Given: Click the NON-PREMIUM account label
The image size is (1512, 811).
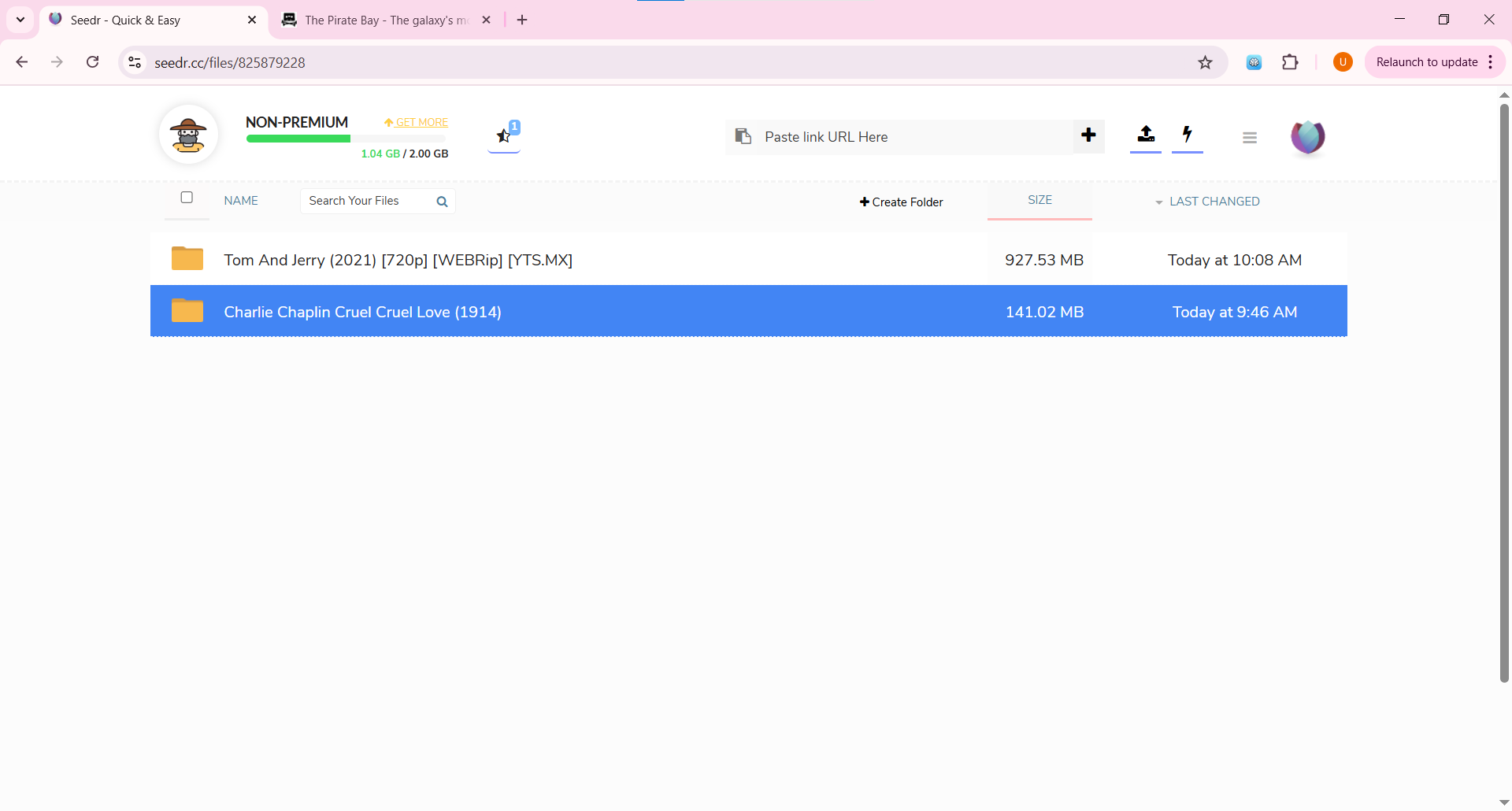Looking at the screenshot, I should [297, 122].
